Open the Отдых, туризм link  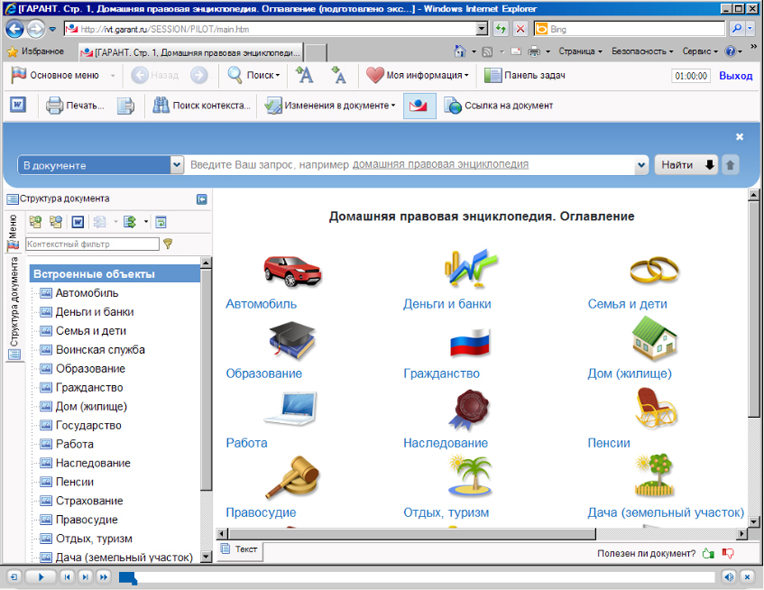(x=446, y=513)
